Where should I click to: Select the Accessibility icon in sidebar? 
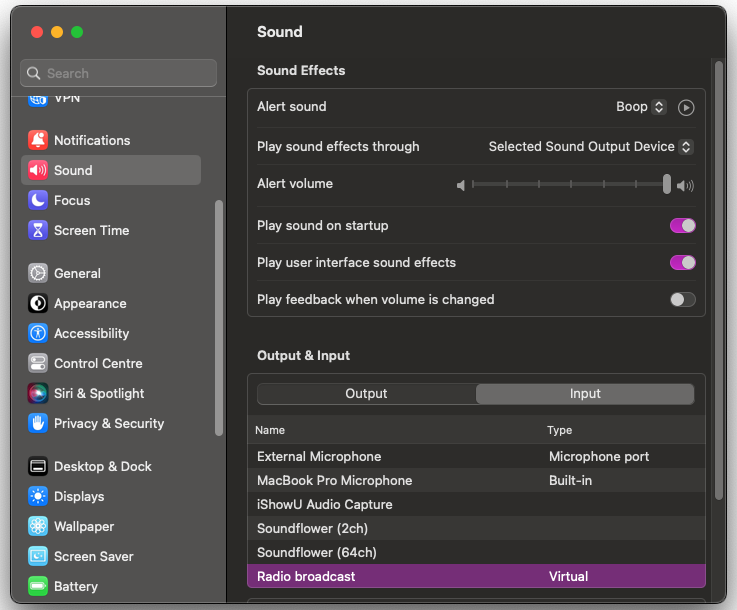pos(38,333)
